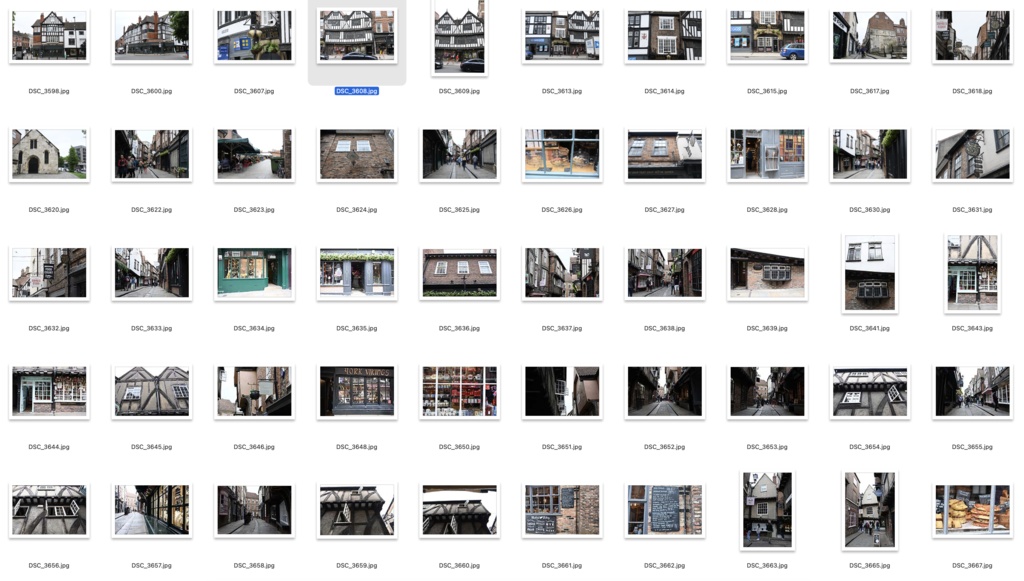Screen dimensions: 1024x581
Task: Select thumbnail of DSC_3632.jpg
Action: (x=49, y=273)
